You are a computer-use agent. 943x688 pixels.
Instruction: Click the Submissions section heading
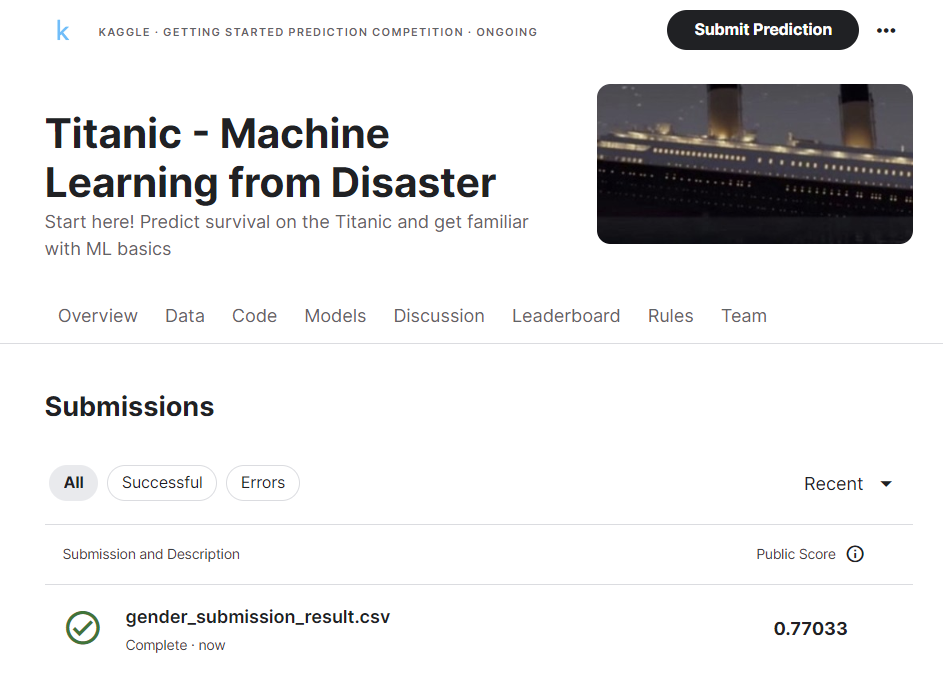point(129,407)
